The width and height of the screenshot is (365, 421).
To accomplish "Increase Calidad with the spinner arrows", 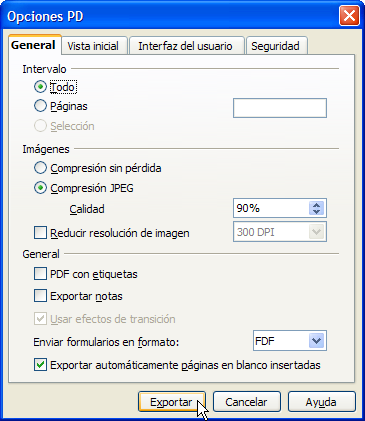I will tap(316, 205).
